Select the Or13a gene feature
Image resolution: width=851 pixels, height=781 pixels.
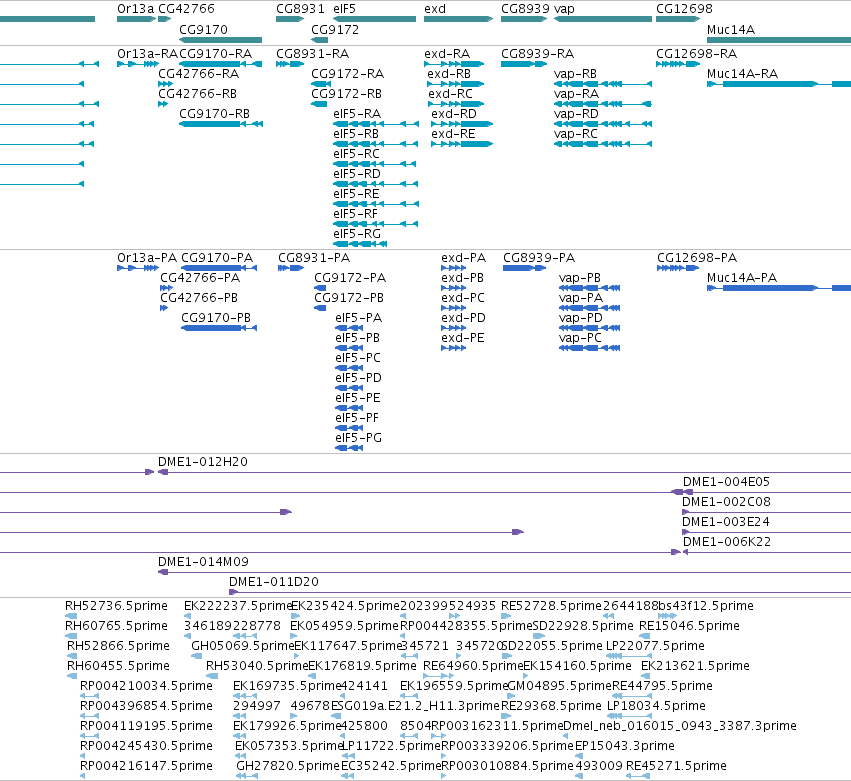[x=136, y=19]
